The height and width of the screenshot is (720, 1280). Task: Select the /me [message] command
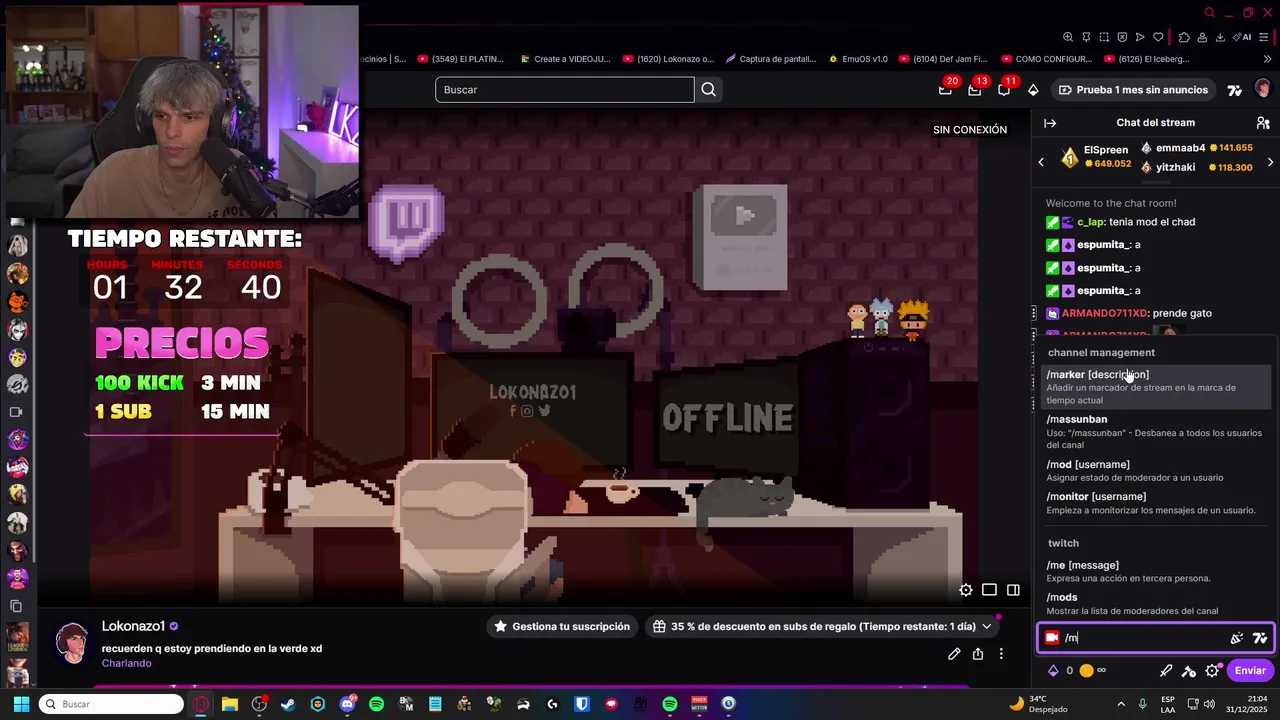tap(1155, 571)
